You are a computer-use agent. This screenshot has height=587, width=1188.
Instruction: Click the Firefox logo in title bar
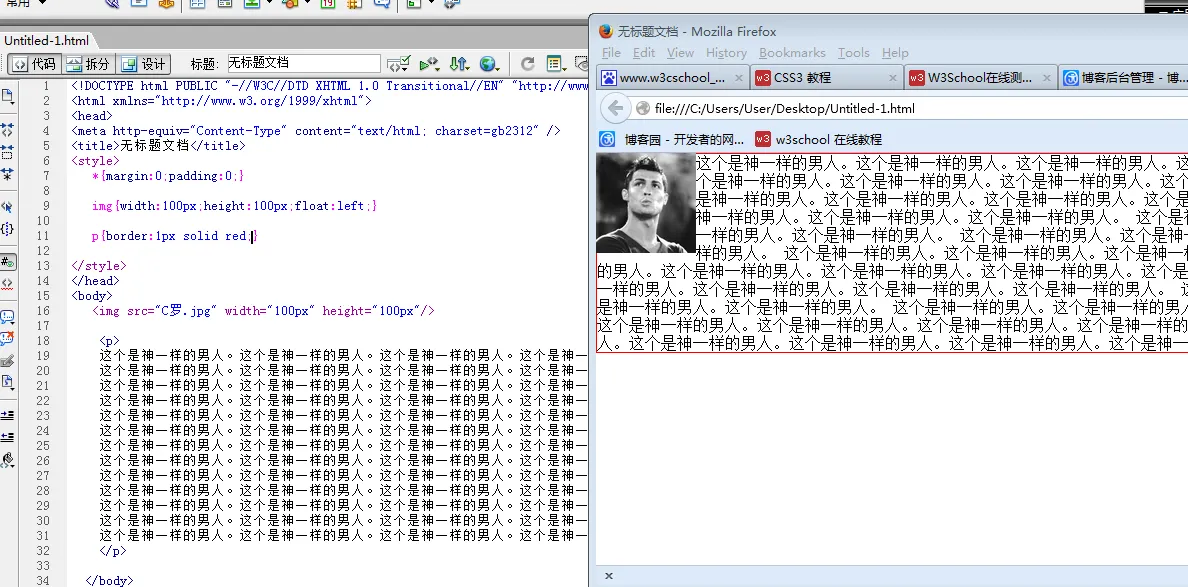tap(605, 31)
